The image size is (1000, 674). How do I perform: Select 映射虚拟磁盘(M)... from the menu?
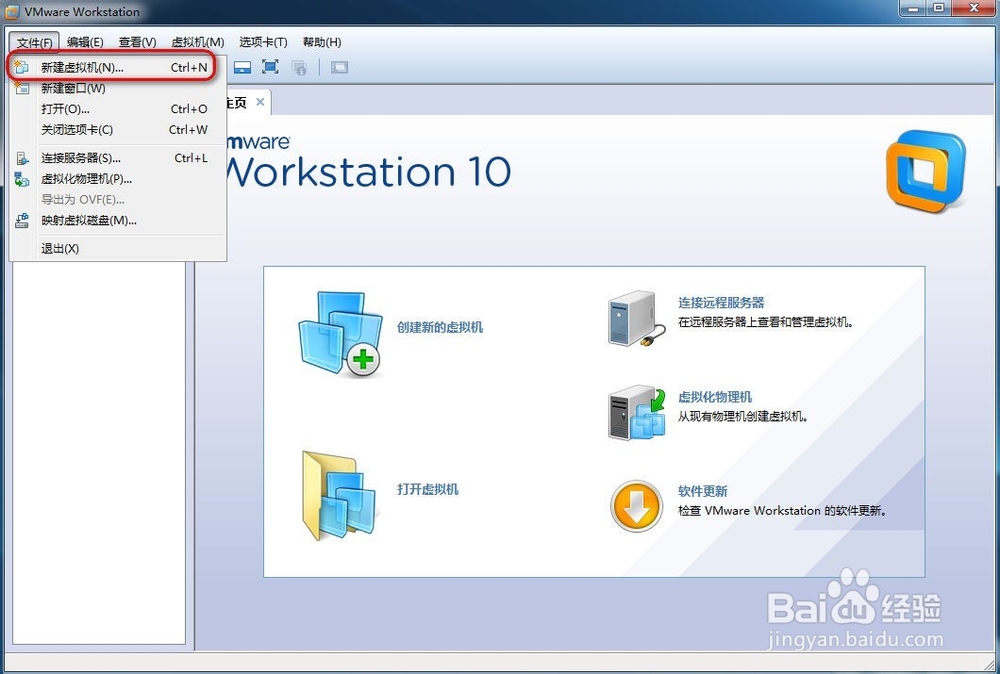[117, 221]
